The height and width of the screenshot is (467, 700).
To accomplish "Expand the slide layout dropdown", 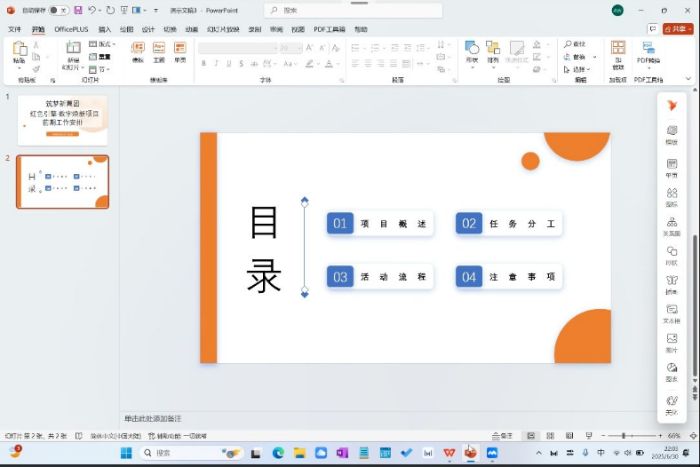I will tap(100, 44).
